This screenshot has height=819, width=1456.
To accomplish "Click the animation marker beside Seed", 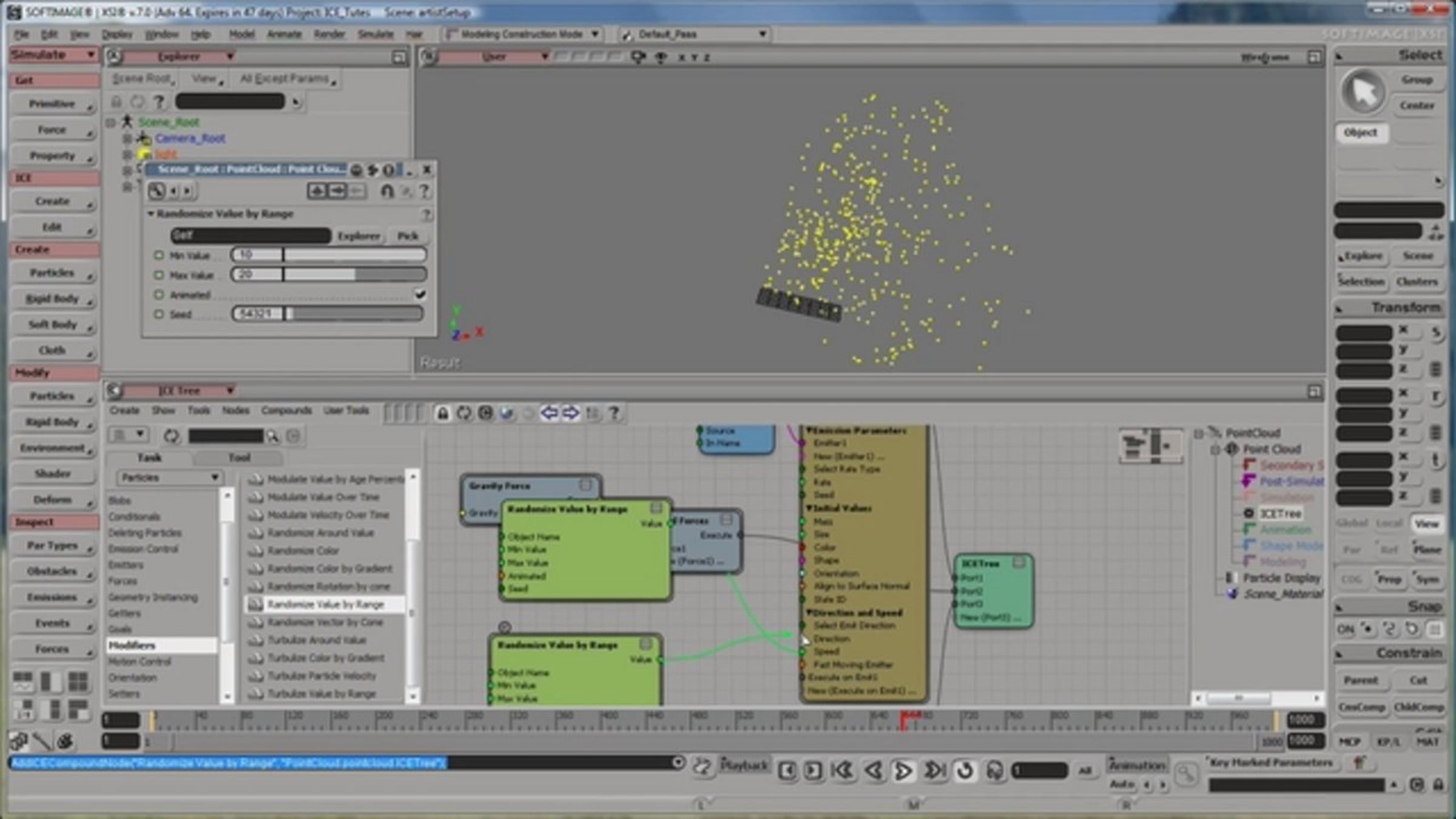I will tap(159, 314).
